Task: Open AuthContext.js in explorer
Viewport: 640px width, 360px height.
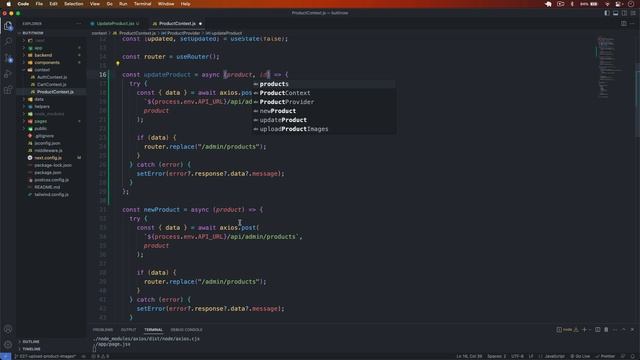Action: tap(51, 77)
